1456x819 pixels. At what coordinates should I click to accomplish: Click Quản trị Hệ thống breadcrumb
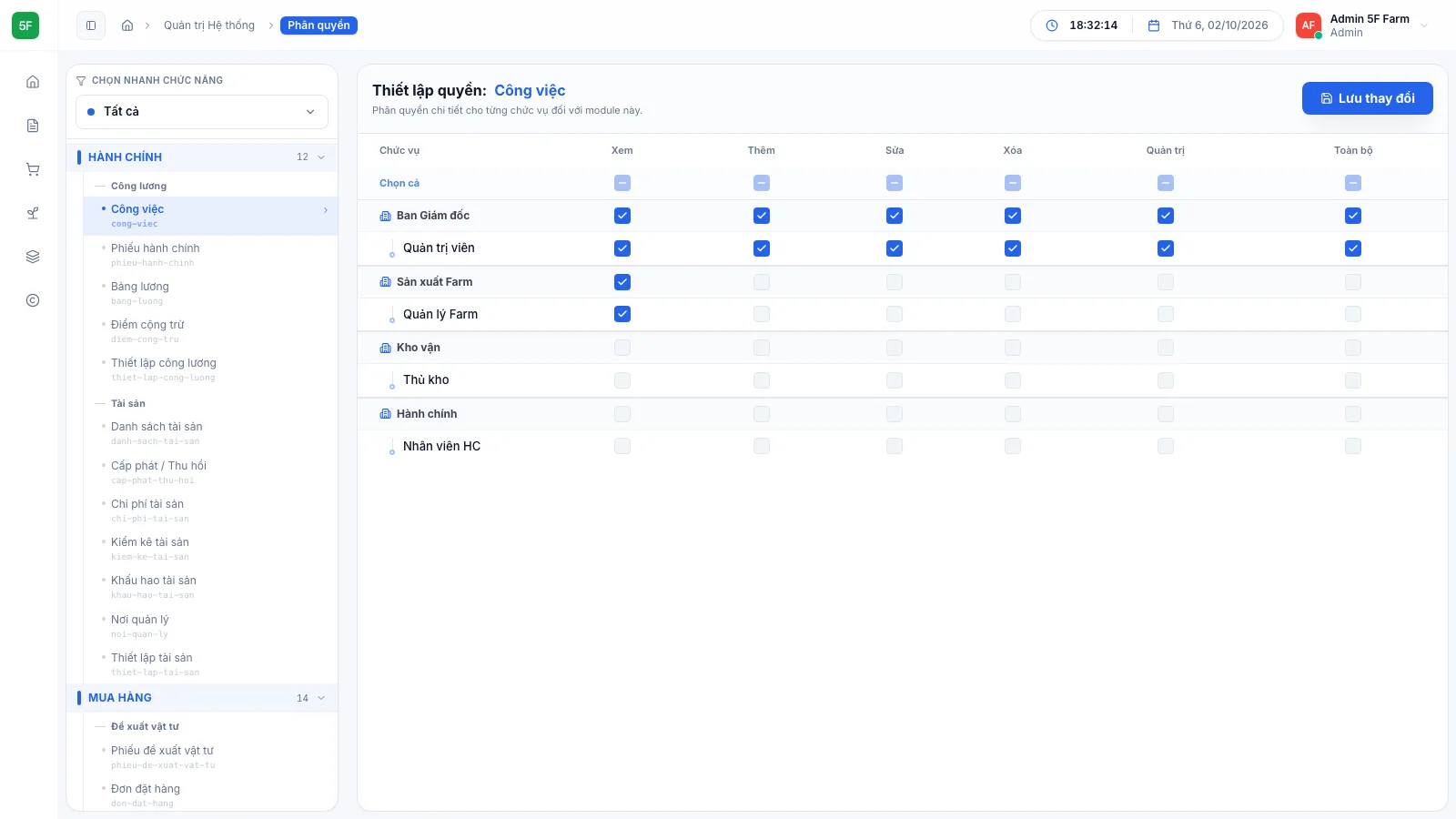(209, 25)
